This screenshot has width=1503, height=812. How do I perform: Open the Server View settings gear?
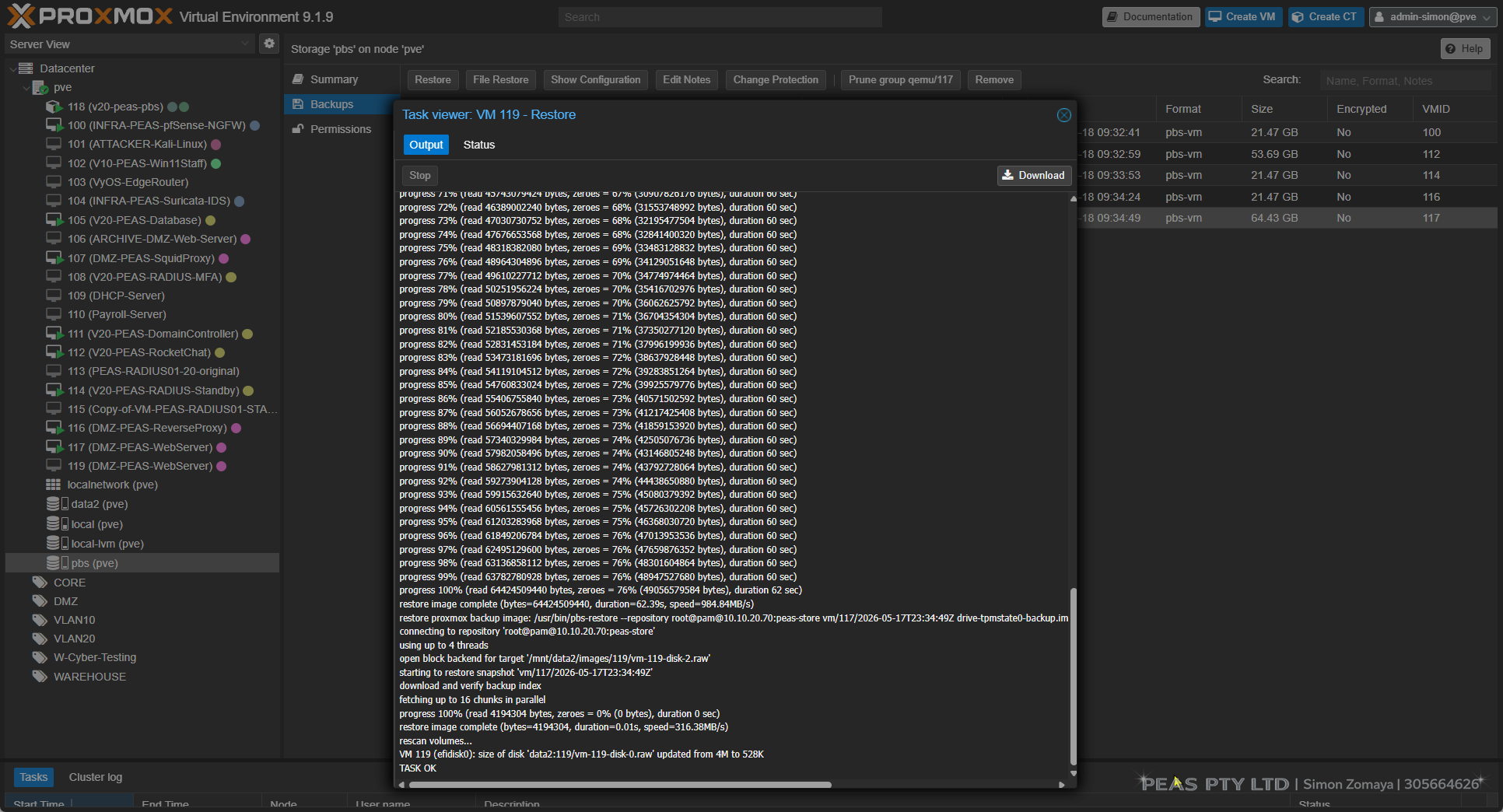tap(269, 44)
